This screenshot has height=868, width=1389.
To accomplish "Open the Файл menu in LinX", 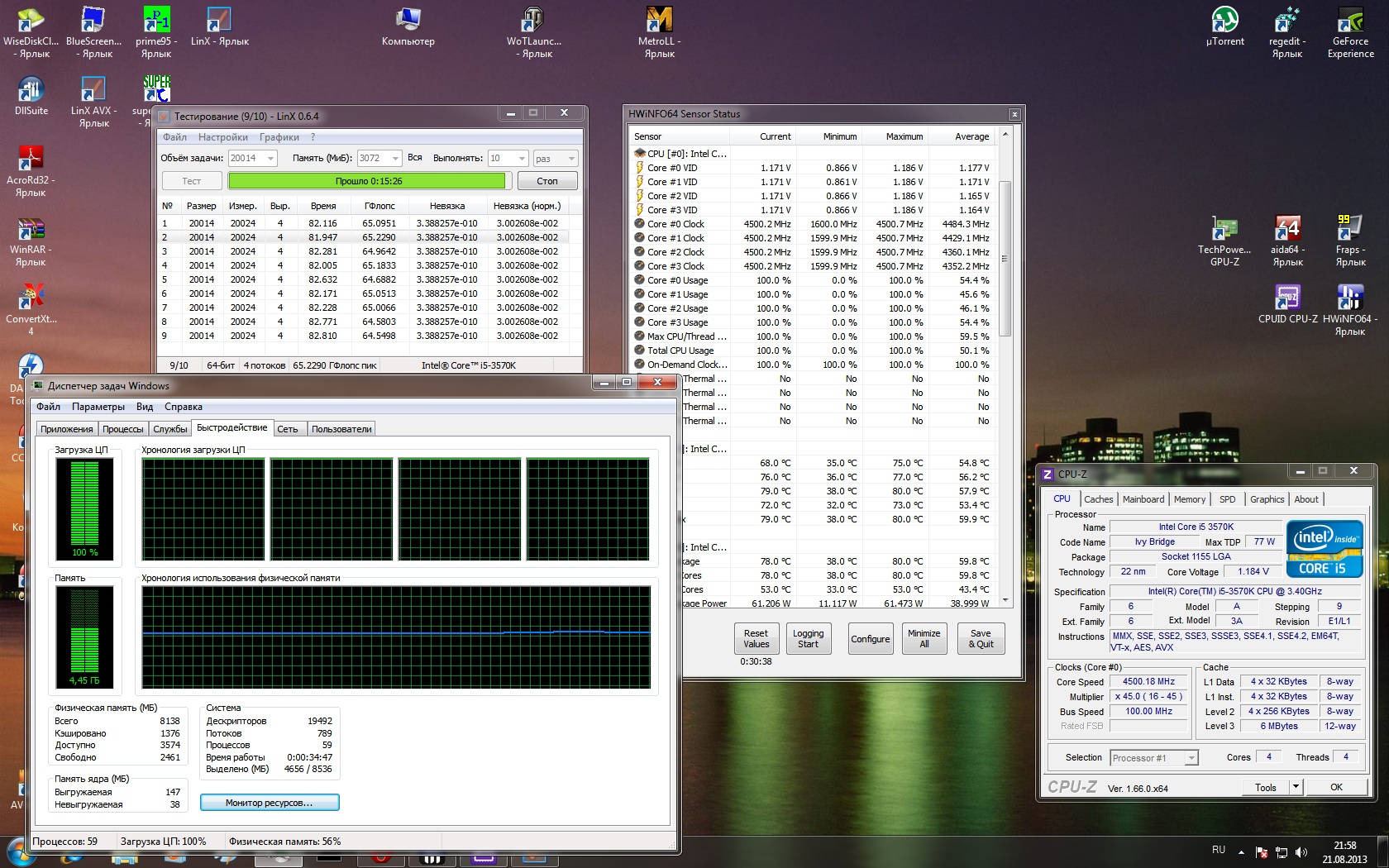I will [174, 137].
